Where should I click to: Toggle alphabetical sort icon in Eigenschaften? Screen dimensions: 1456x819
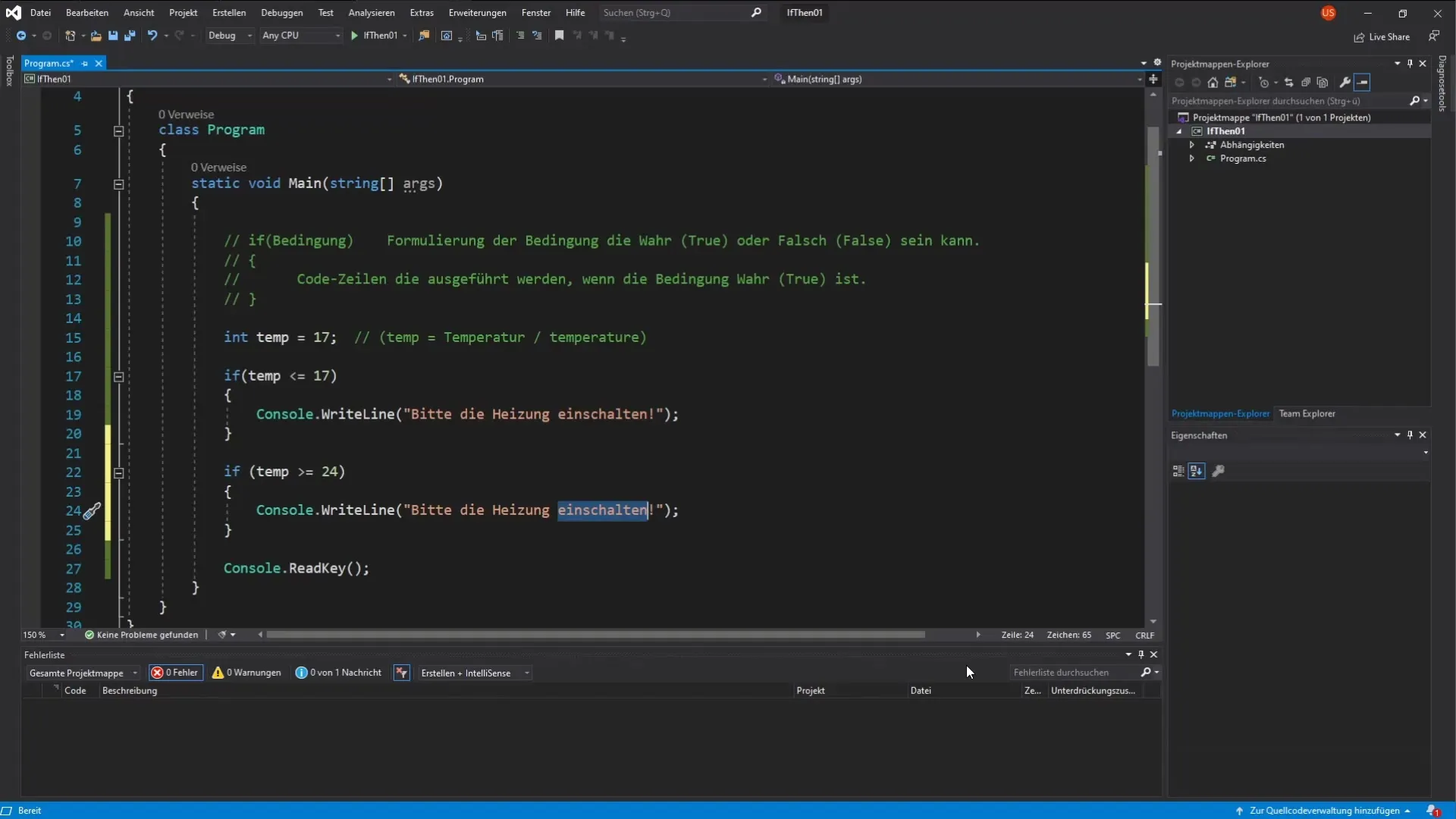point(1197,471)
